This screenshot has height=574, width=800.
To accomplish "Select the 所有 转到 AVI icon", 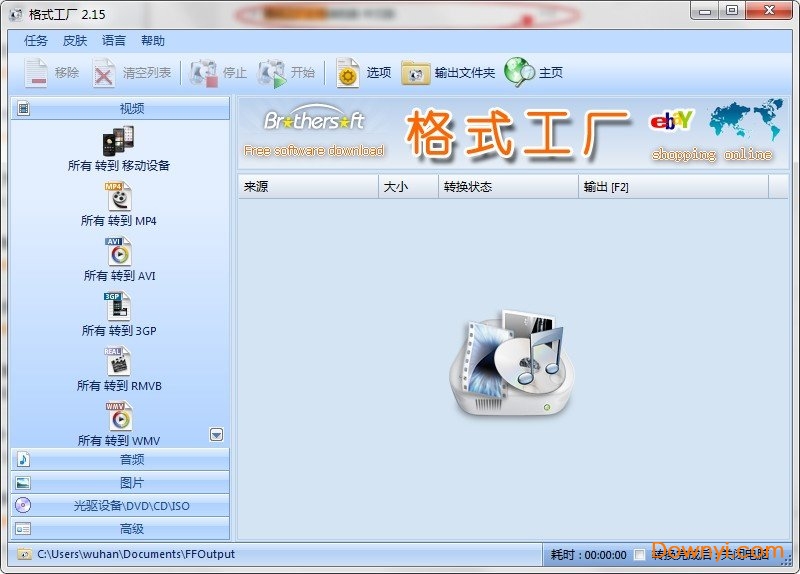I will pos(119,252).
